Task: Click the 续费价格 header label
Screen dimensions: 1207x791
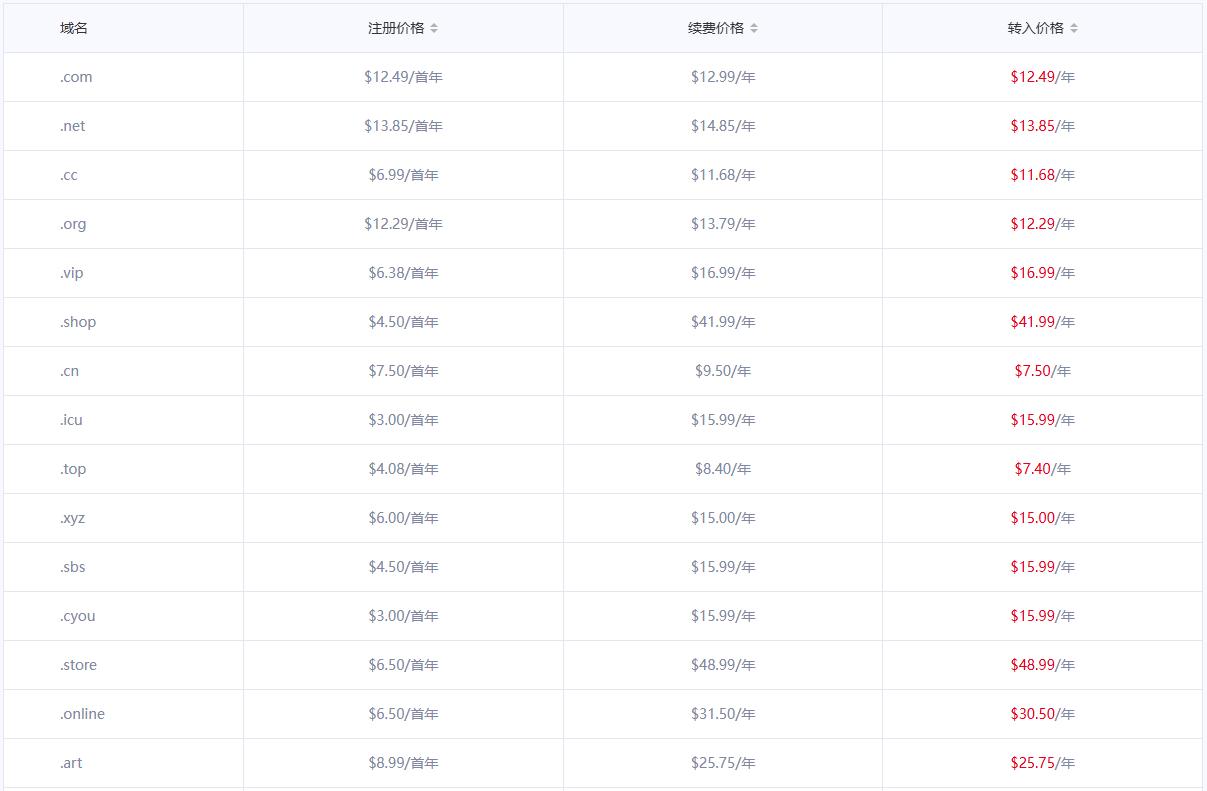Action: 716,28
